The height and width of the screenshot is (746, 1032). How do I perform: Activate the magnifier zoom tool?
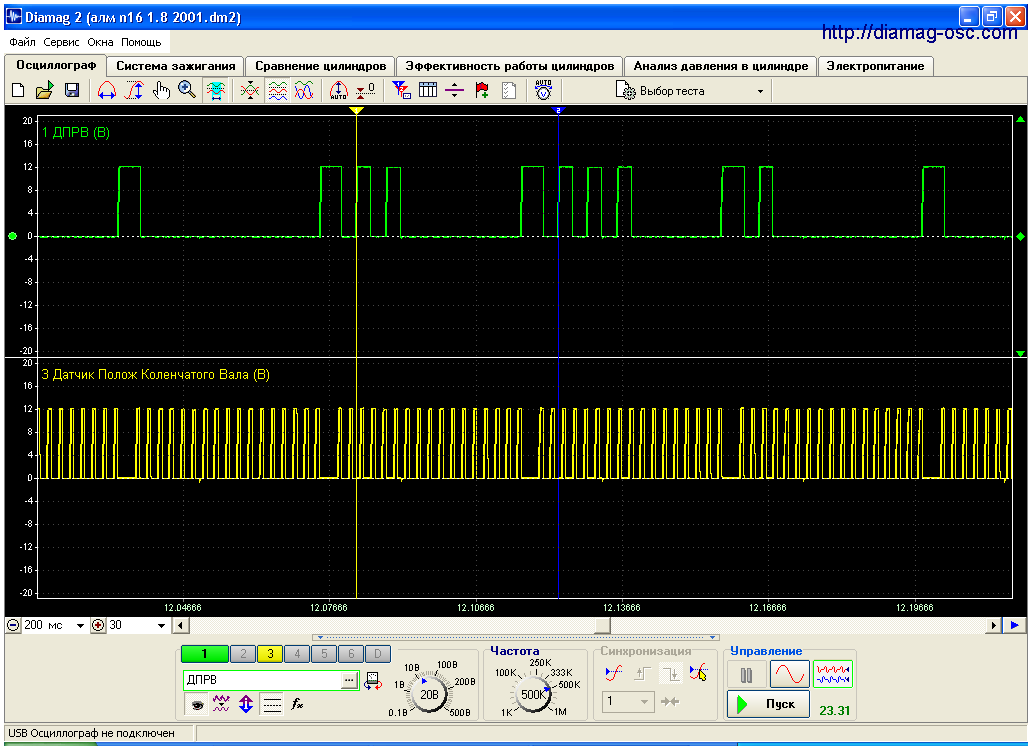tap(188, 90)
